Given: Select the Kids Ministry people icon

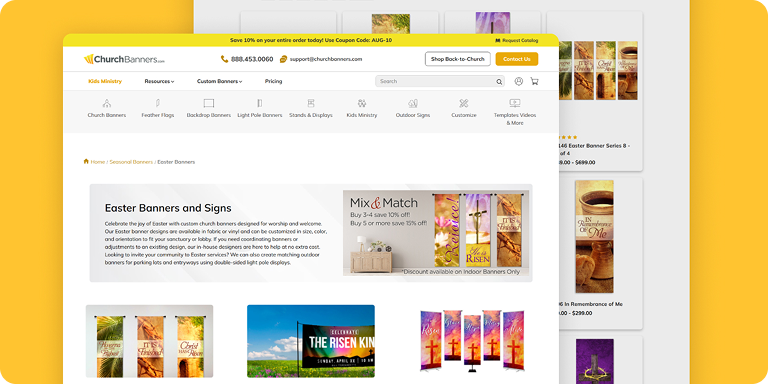Looking at the screenshot, I should coord(362,103).
